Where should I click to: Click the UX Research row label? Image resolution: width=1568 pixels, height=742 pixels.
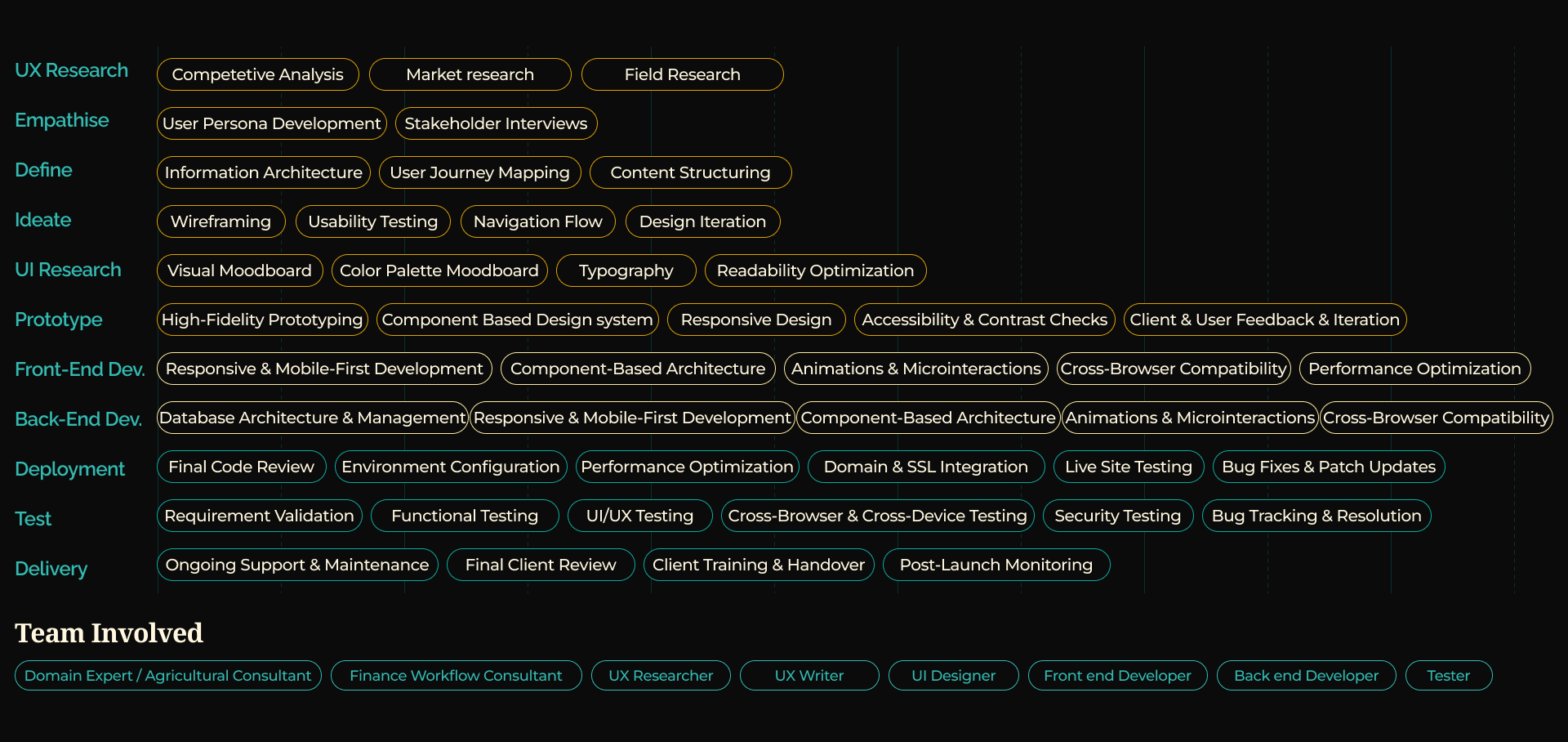(71, 70)
